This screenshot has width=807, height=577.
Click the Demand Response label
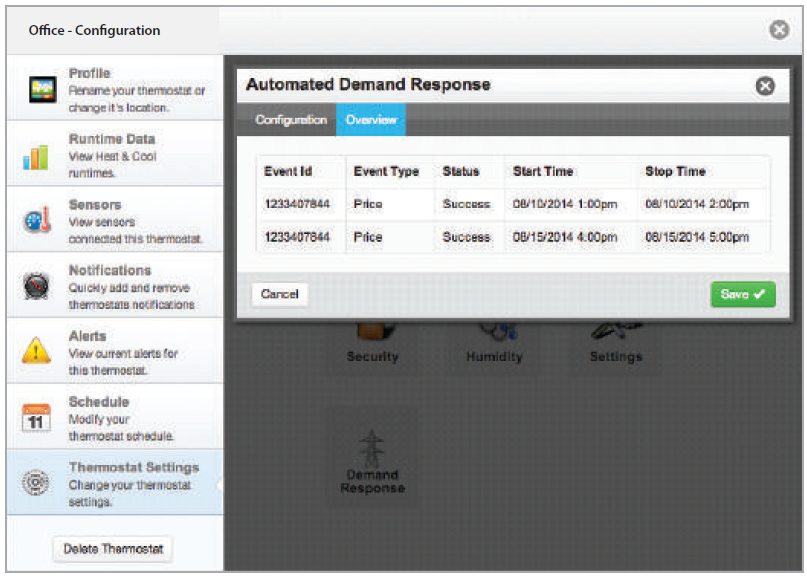[372, 481]
